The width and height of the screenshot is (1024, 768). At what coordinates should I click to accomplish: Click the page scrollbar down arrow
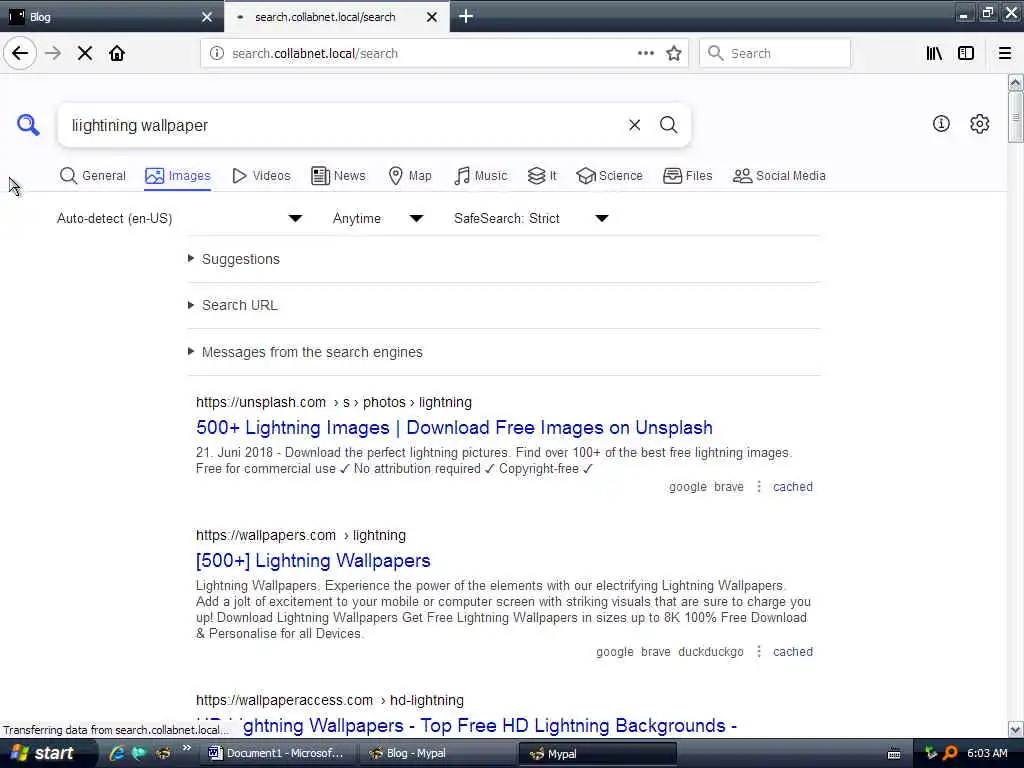tap(1015, 729)
